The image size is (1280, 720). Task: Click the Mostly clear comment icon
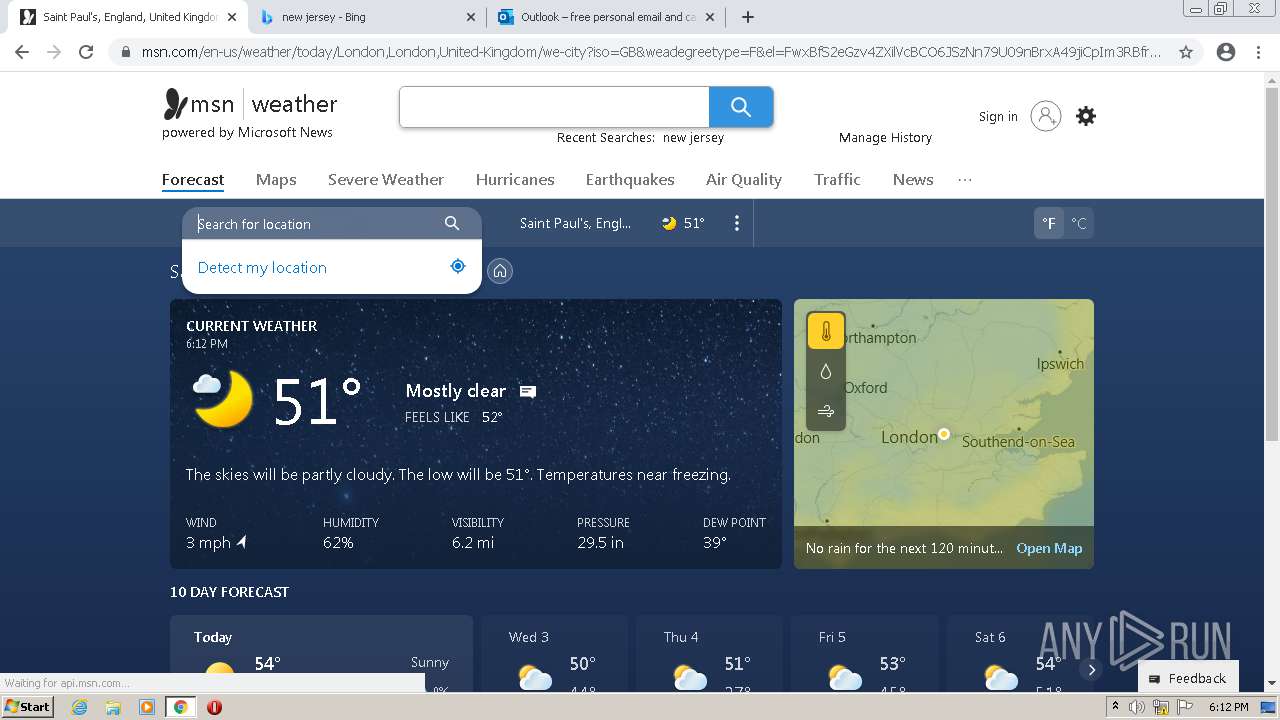click(528, 392)
